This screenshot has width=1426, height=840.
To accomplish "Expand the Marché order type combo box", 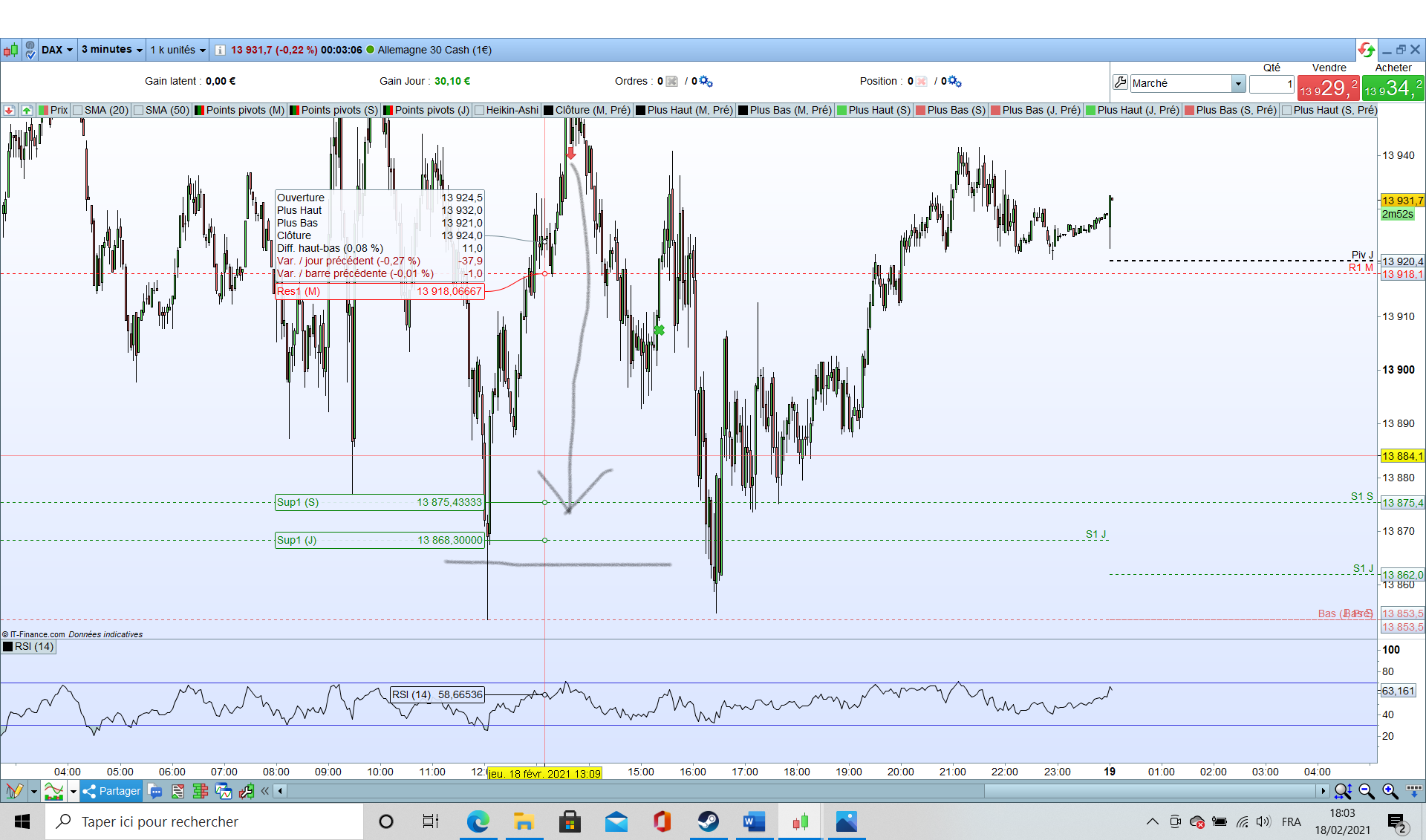I will pos(1237,83).
